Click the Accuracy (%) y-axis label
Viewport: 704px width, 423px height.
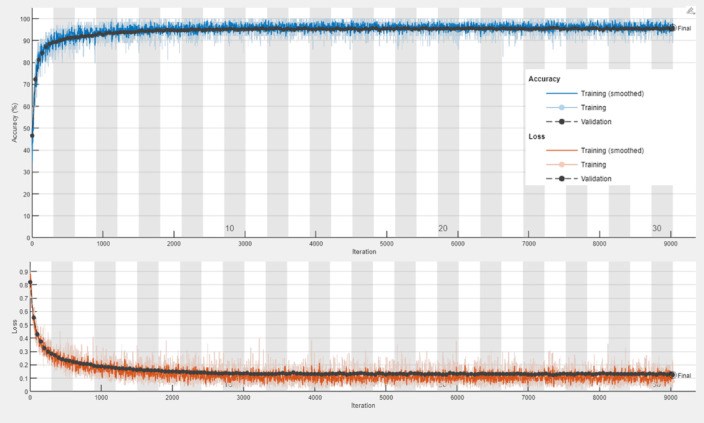(16, 123)
